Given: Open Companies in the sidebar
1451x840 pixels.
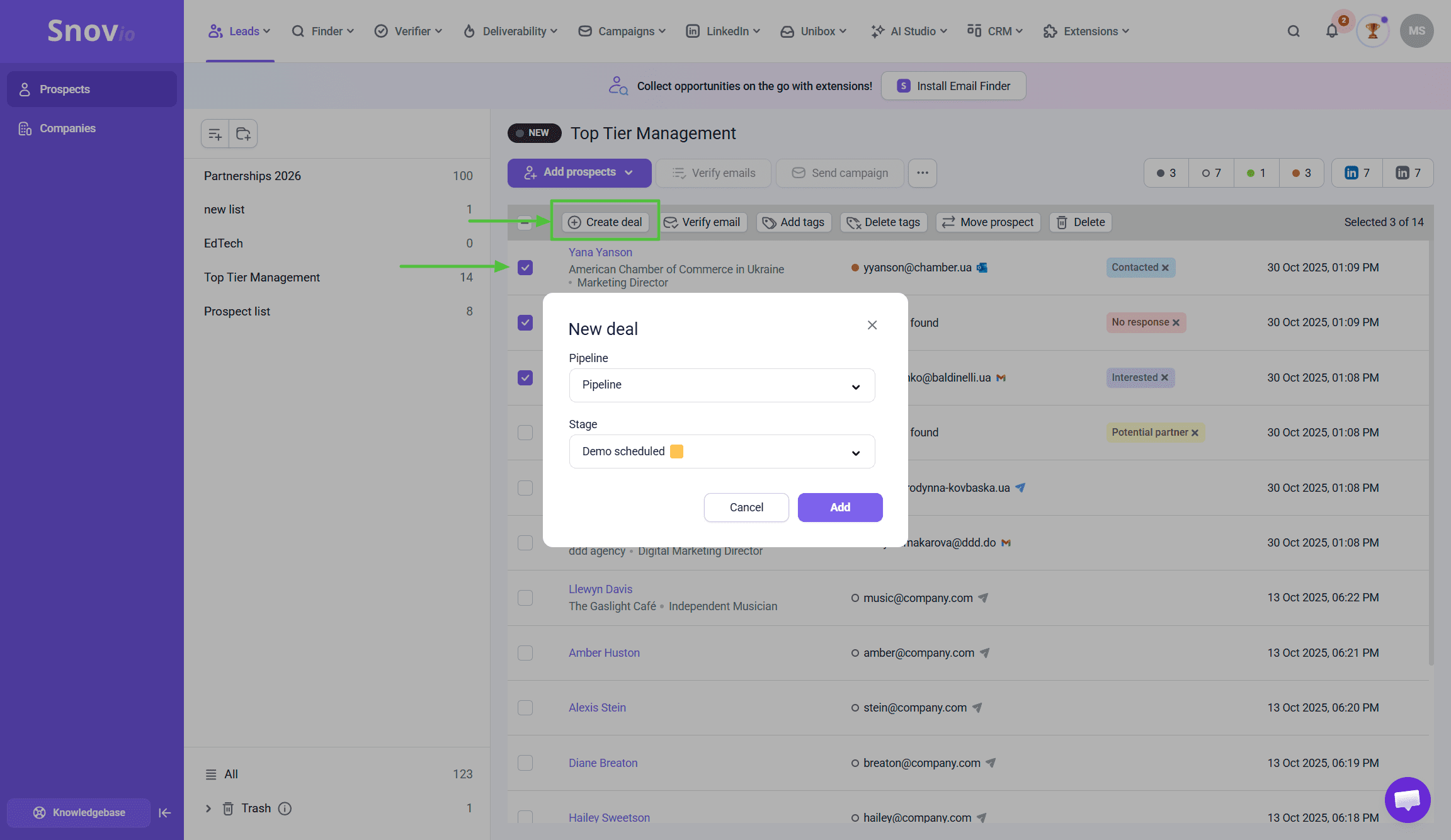Looking at the screenshot, I should click(x=67, y=128).
